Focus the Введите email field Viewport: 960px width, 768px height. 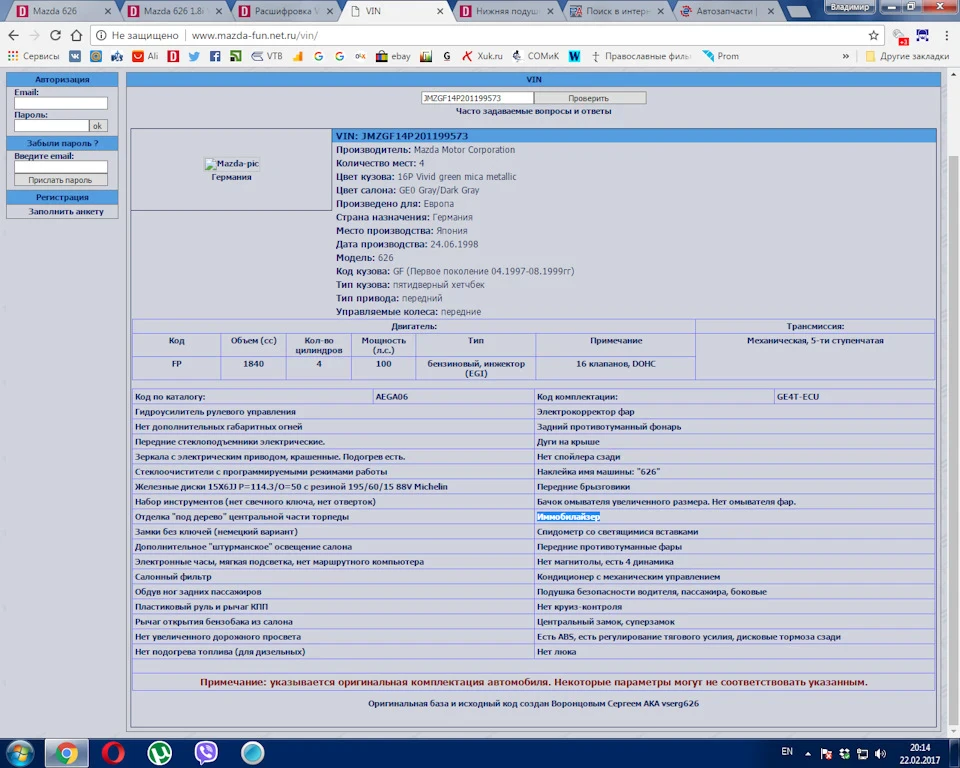tap(61, 167)
